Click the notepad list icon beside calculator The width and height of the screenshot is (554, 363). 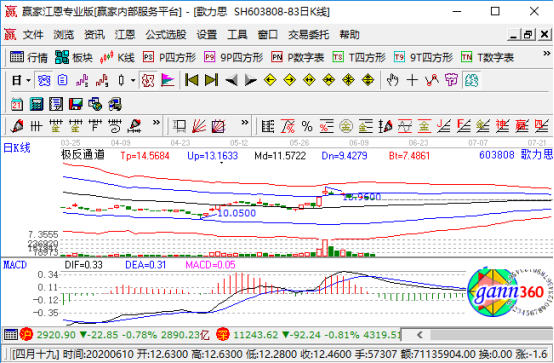pos(56,104)
